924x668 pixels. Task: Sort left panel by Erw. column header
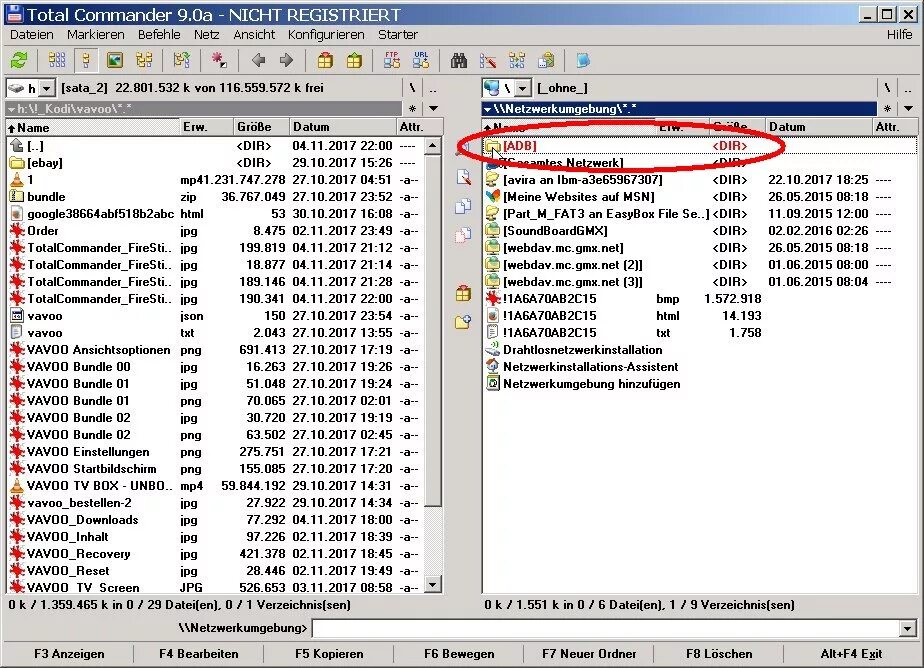coord(206,127)
